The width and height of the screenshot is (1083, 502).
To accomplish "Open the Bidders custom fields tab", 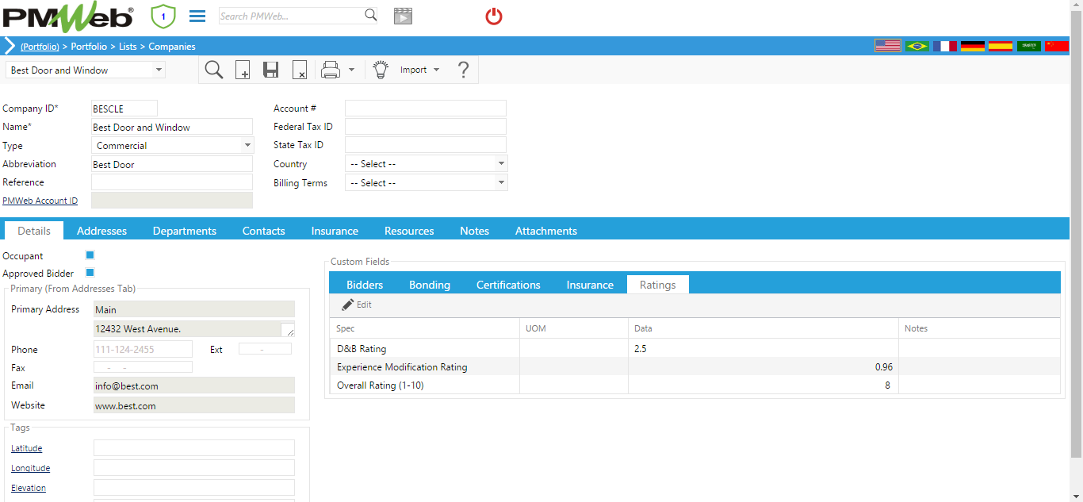I will point(365,284).
